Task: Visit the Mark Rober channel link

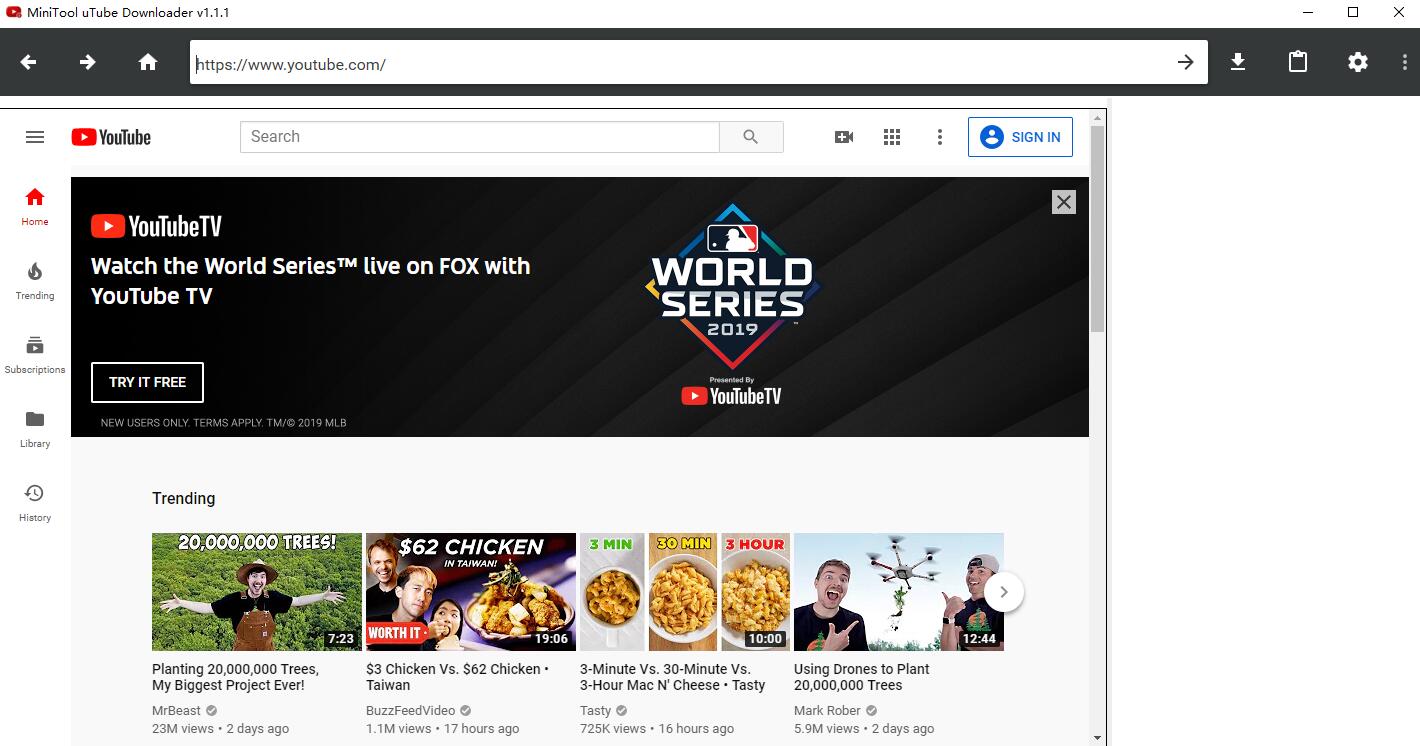Action: (827, 711)
